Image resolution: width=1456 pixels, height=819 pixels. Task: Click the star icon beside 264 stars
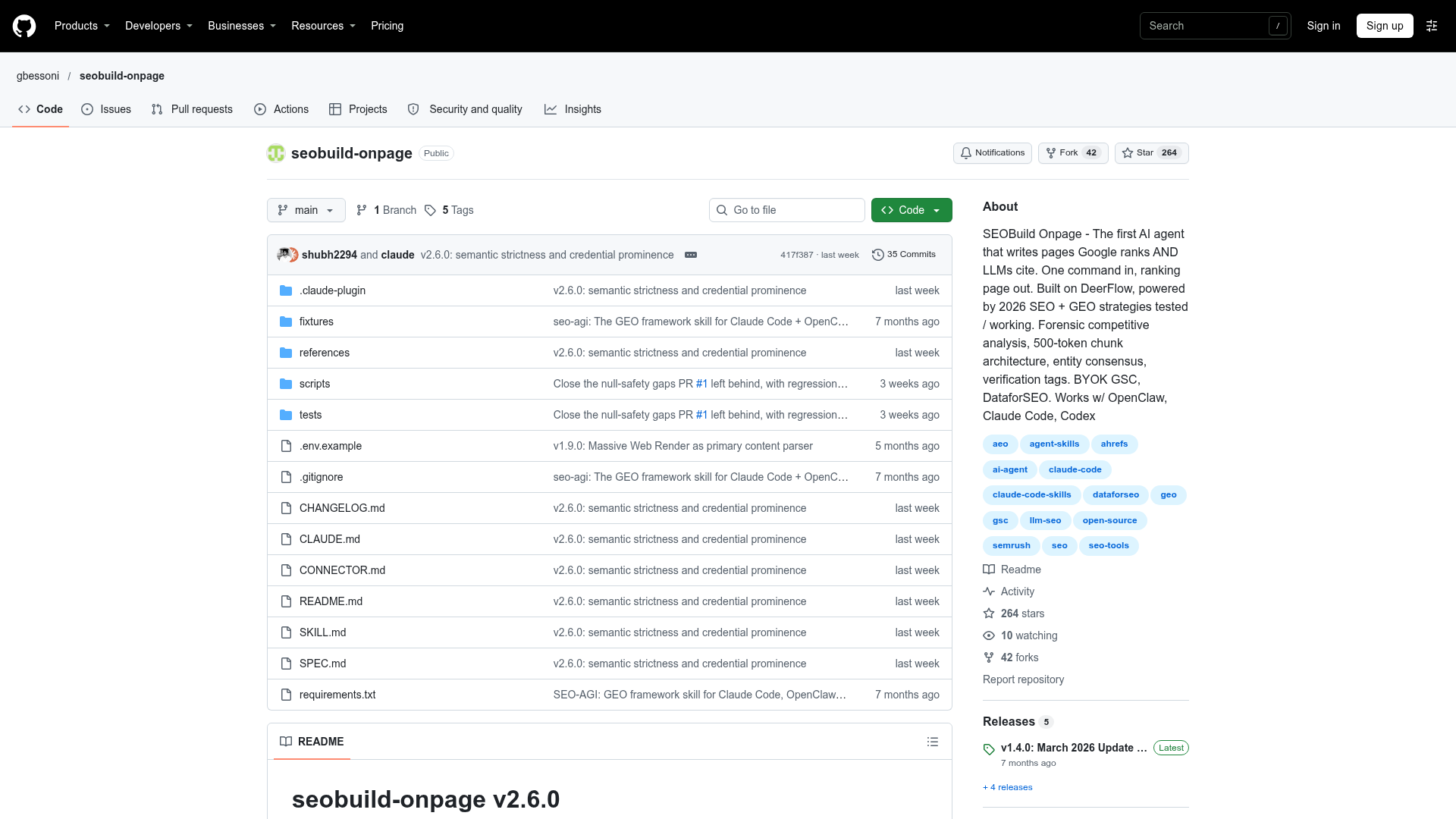(x=989, y=613)
